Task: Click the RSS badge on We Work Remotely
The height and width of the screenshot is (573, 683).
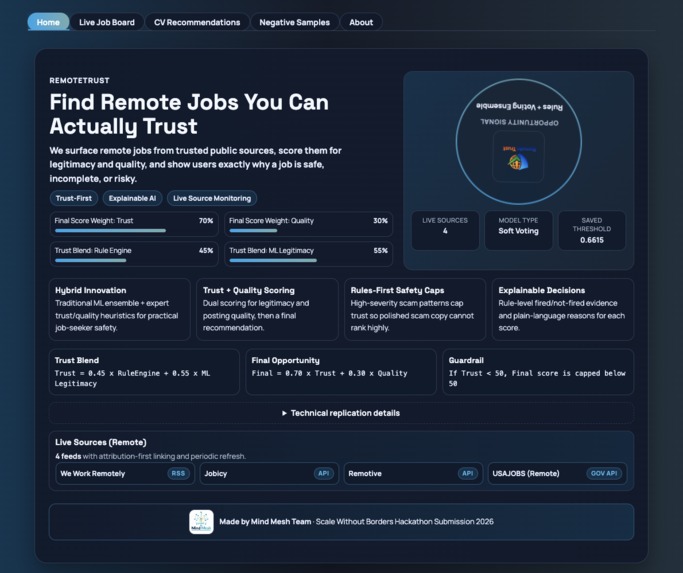Action: [178, 474]
